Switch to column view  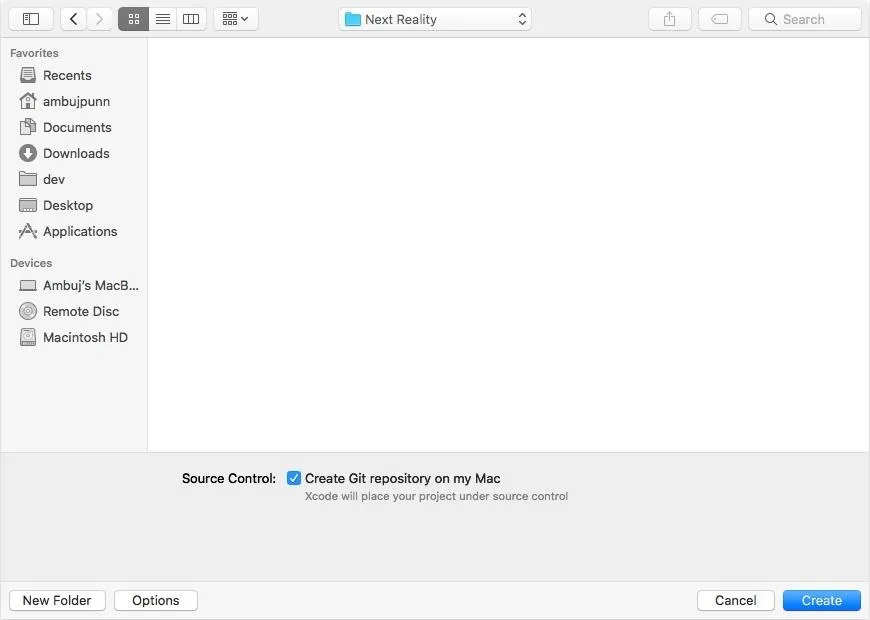(191, 19)
